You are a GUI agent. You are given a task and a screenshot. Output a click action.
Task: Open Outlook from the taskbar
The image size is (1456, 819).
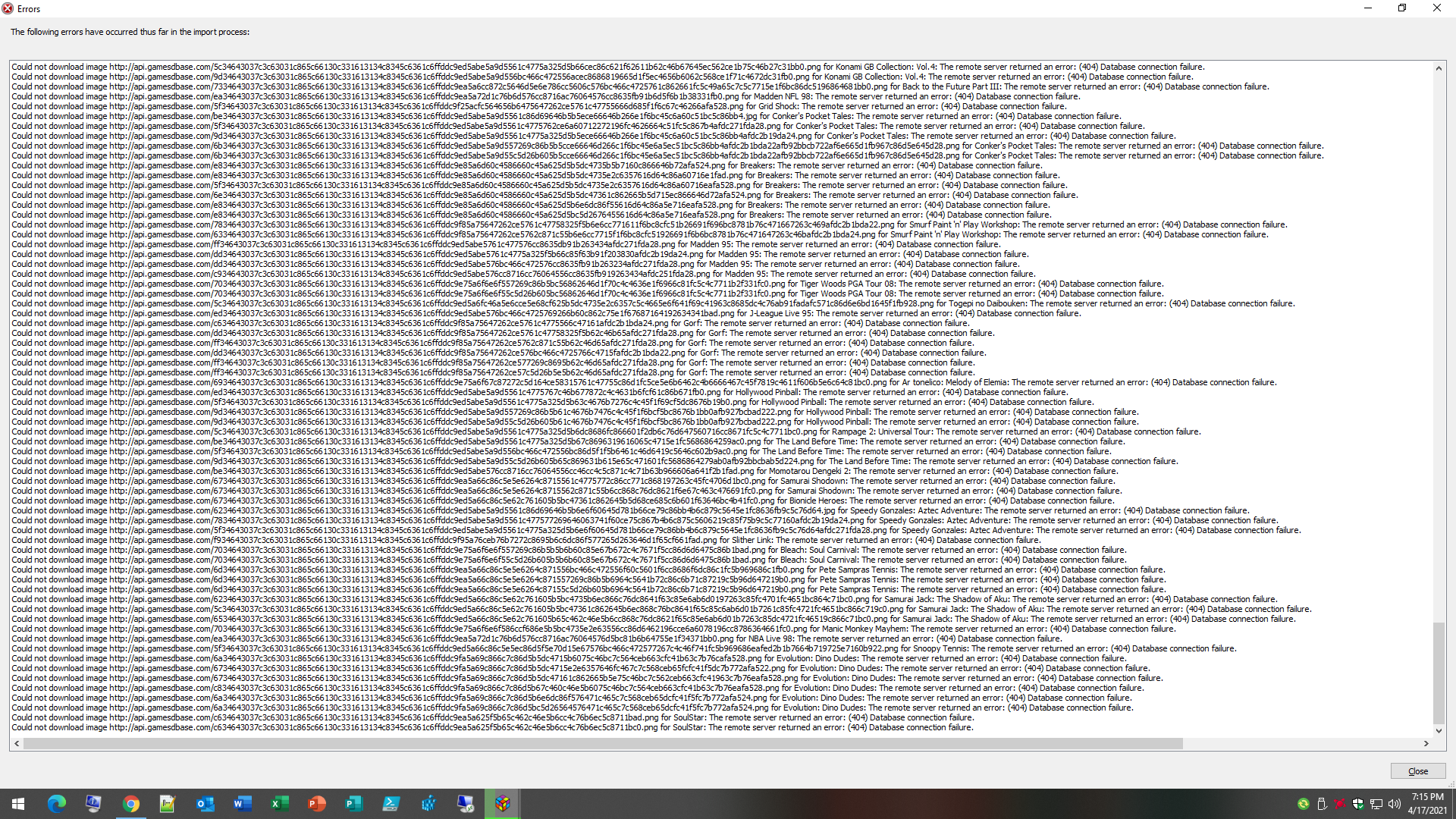205,804
